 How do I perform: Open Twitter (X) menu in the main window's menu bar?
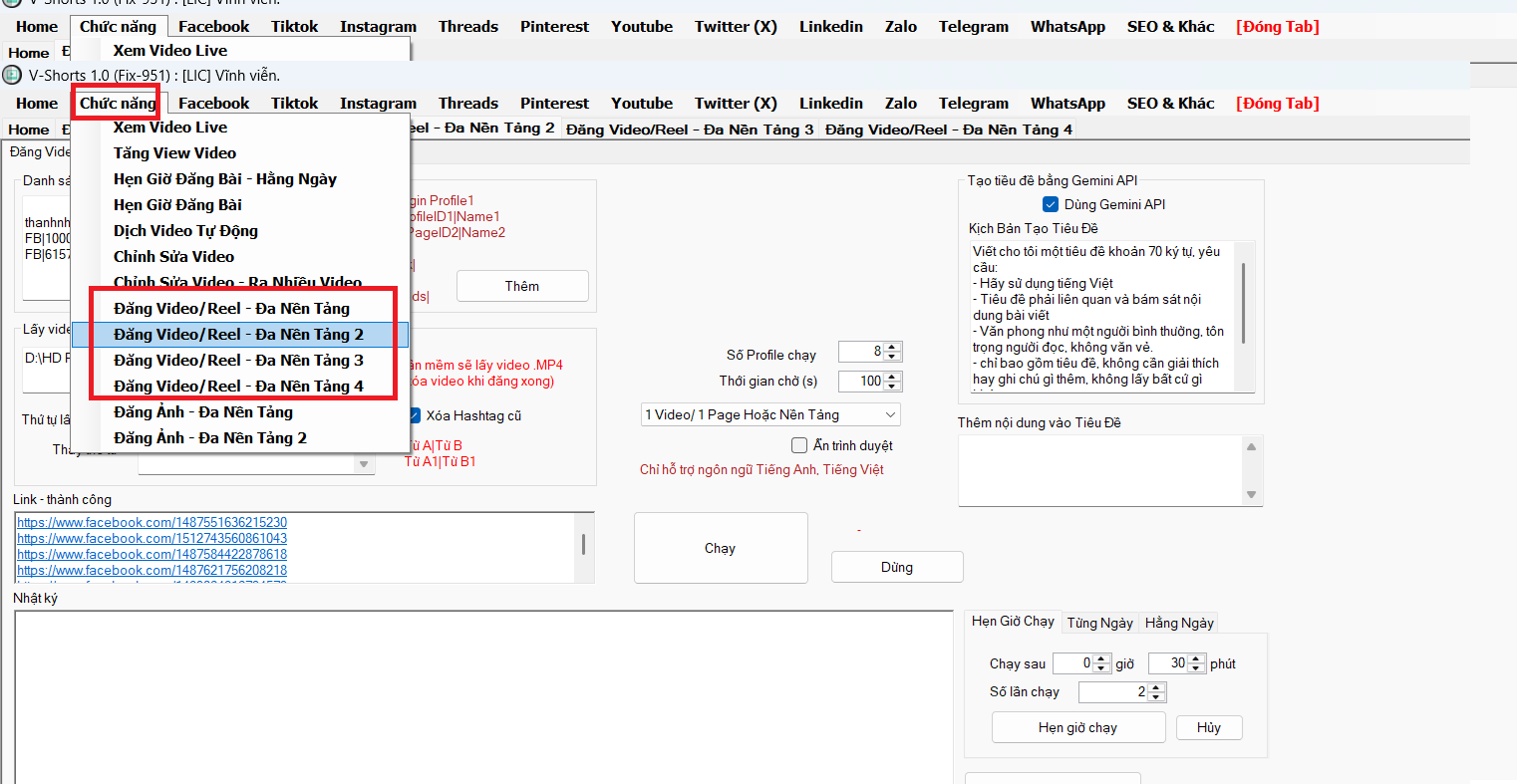tap(736, 104)
